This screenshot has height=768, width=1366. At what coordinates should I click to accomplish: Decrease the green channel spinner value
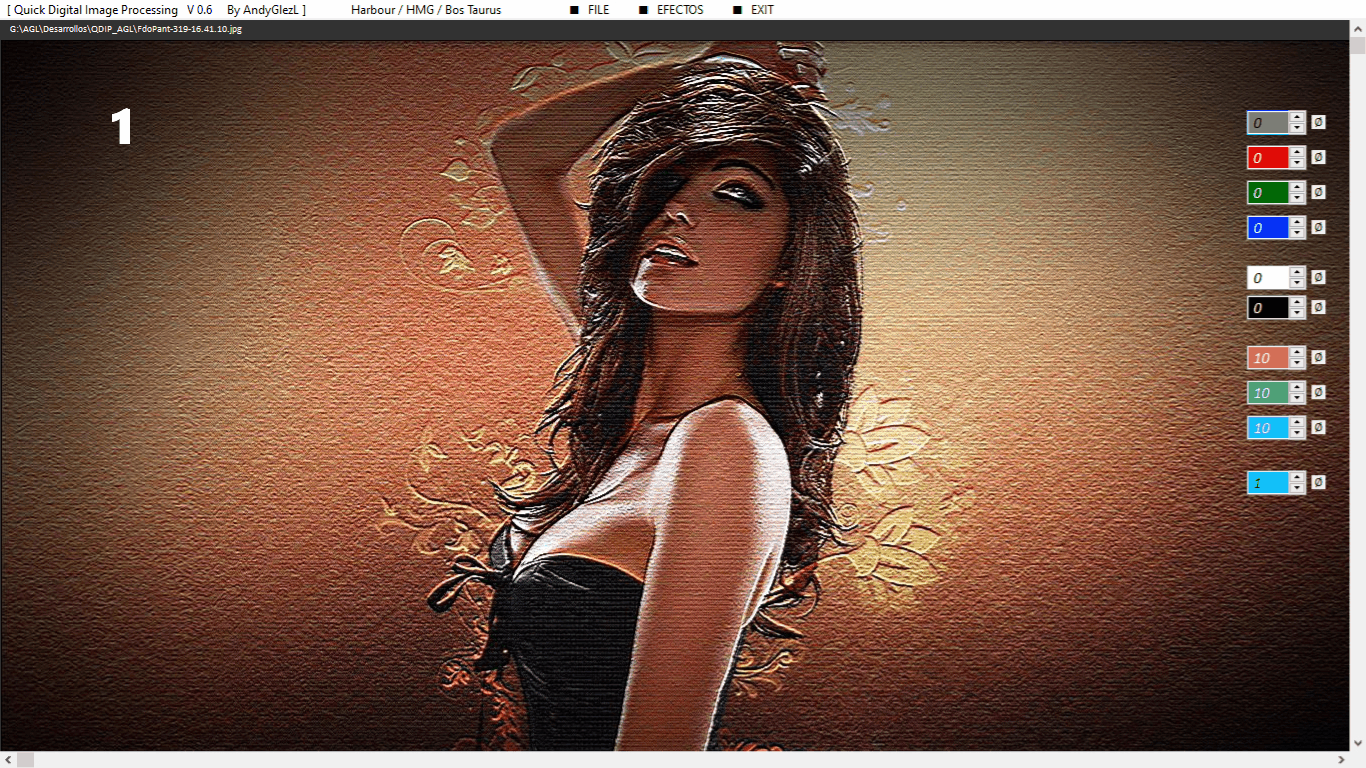[1297, 198]
